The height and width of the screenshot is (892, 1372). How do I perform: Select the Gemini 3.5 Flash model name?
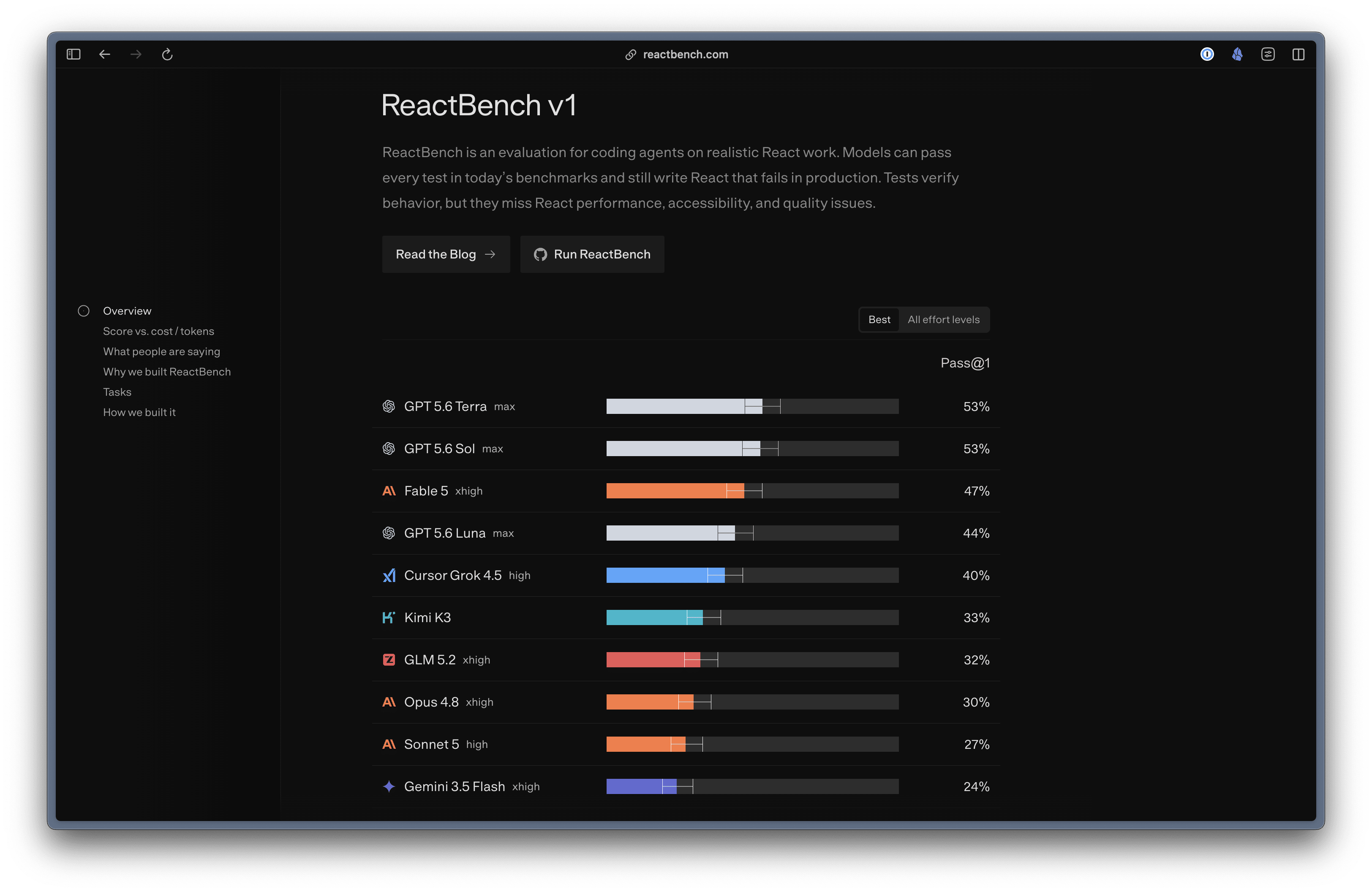454,786
